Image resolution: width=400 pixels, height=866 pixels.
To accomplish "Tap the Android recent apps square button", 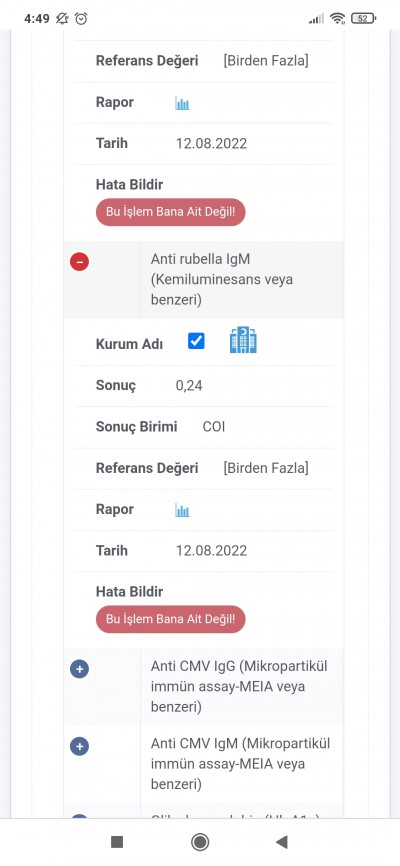I will tap(117, 842).
